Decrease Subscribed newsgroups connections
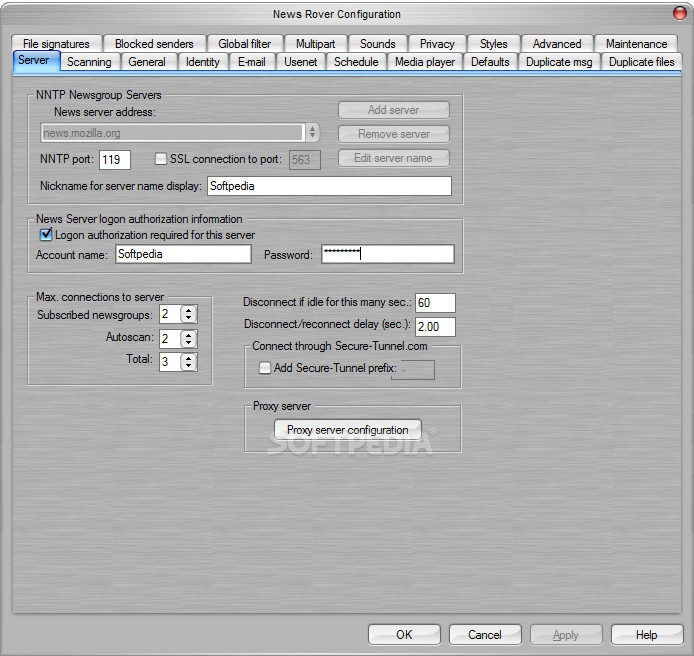The image size is (694, 656). click(189, 318)
